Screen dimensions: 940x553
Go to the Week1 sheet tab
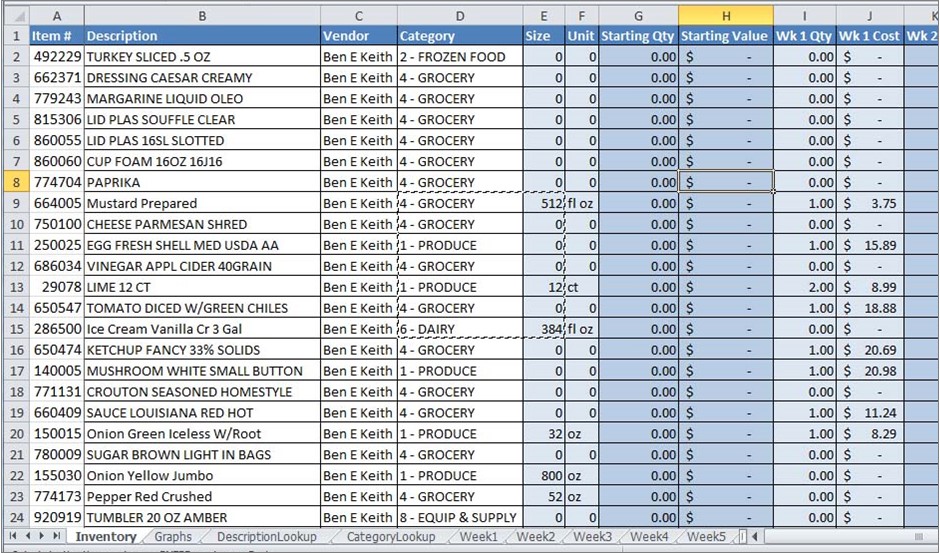coord(478,537)
